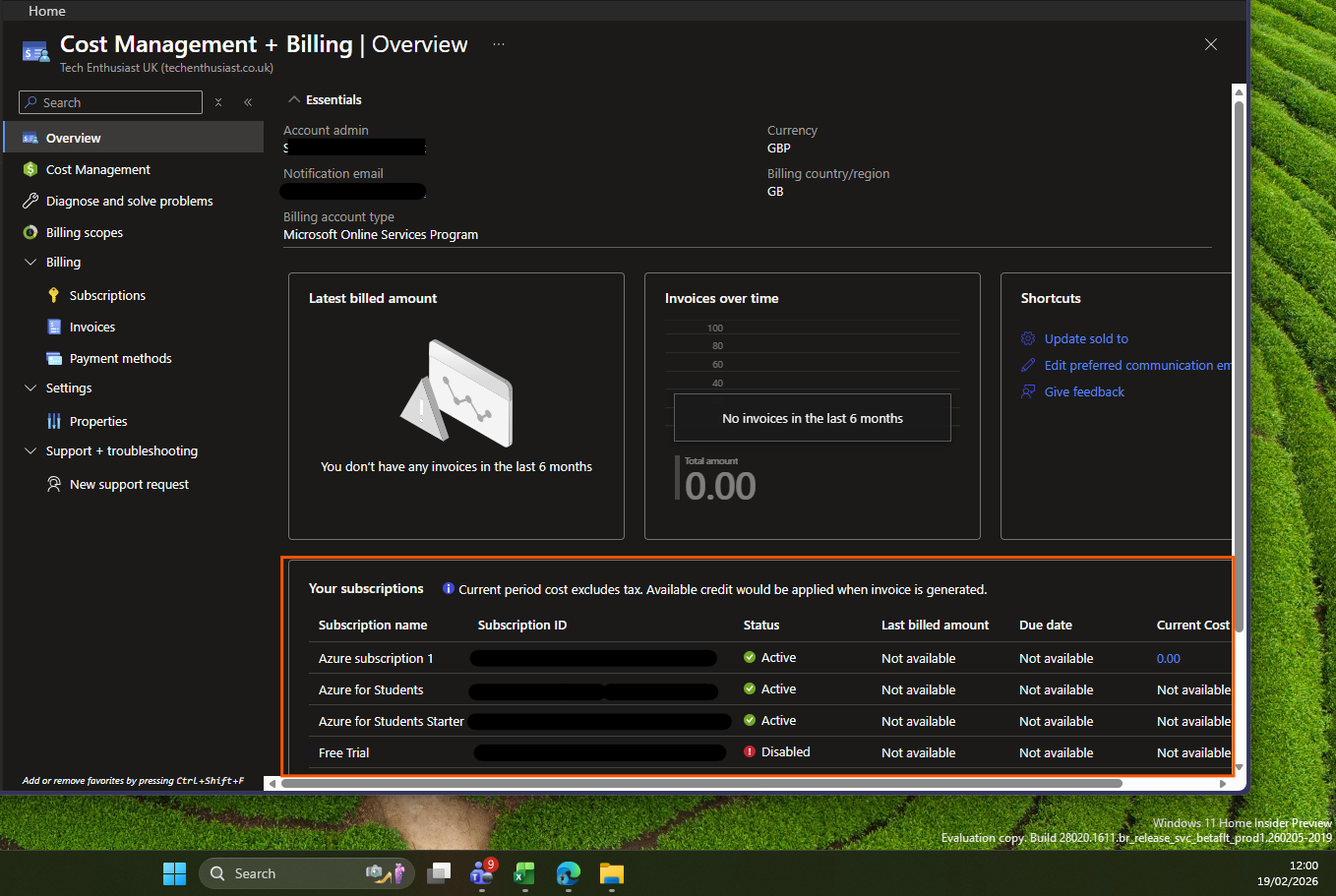Screen dimensions: 1336x896
Task: Open Azure for Students subscription
Action: point(371,689)
